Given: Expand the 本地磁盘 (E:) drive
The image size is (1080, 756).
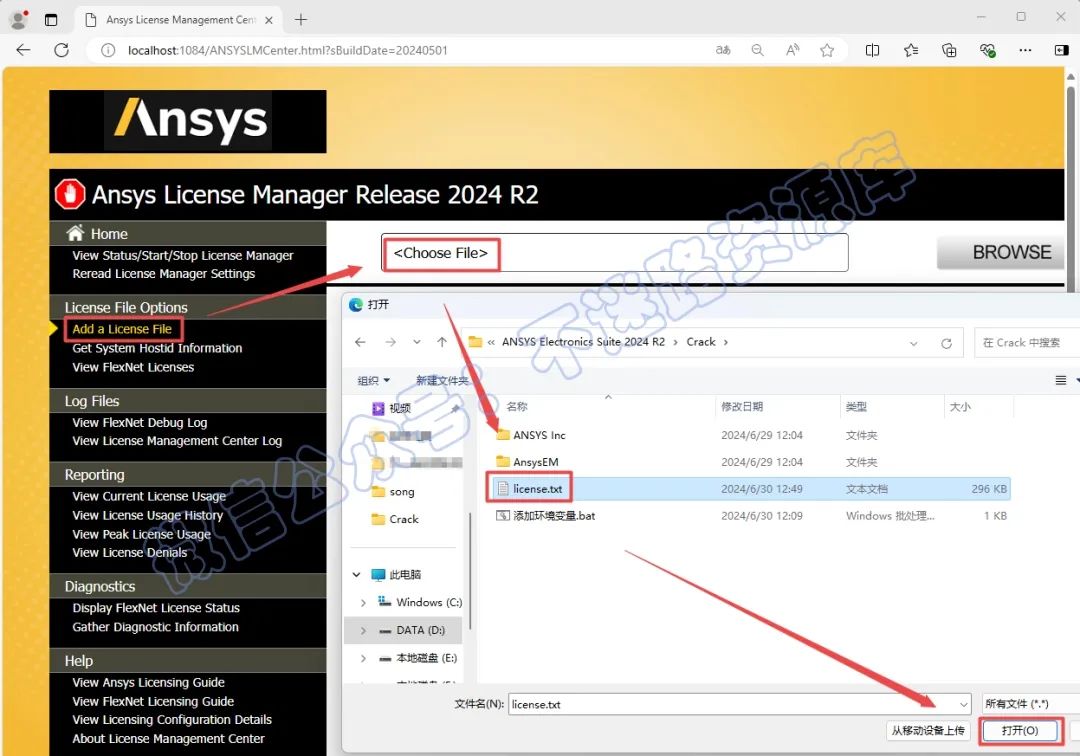Looking at the screenshot, I should (x=363, y=658).
